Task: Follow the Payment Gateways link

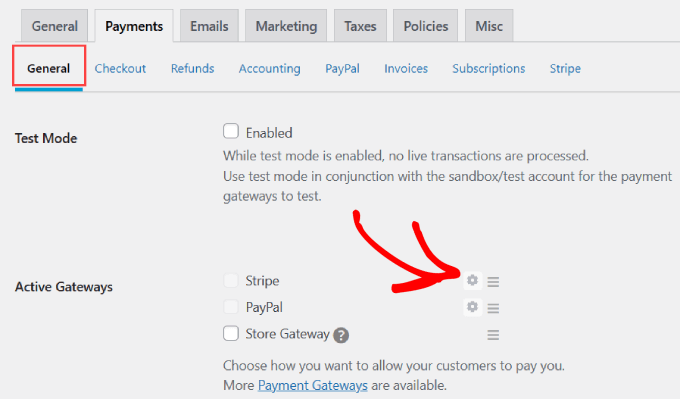Action: point(313,385)
